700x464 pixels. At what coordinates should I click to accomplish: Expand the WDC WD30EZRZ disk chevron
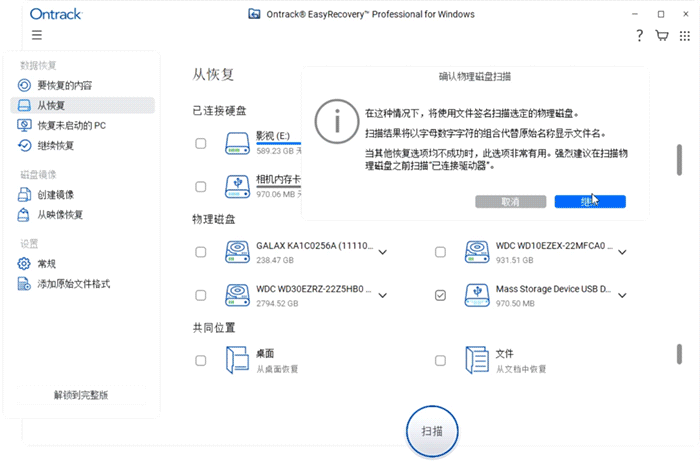click(x=383, y=296)
